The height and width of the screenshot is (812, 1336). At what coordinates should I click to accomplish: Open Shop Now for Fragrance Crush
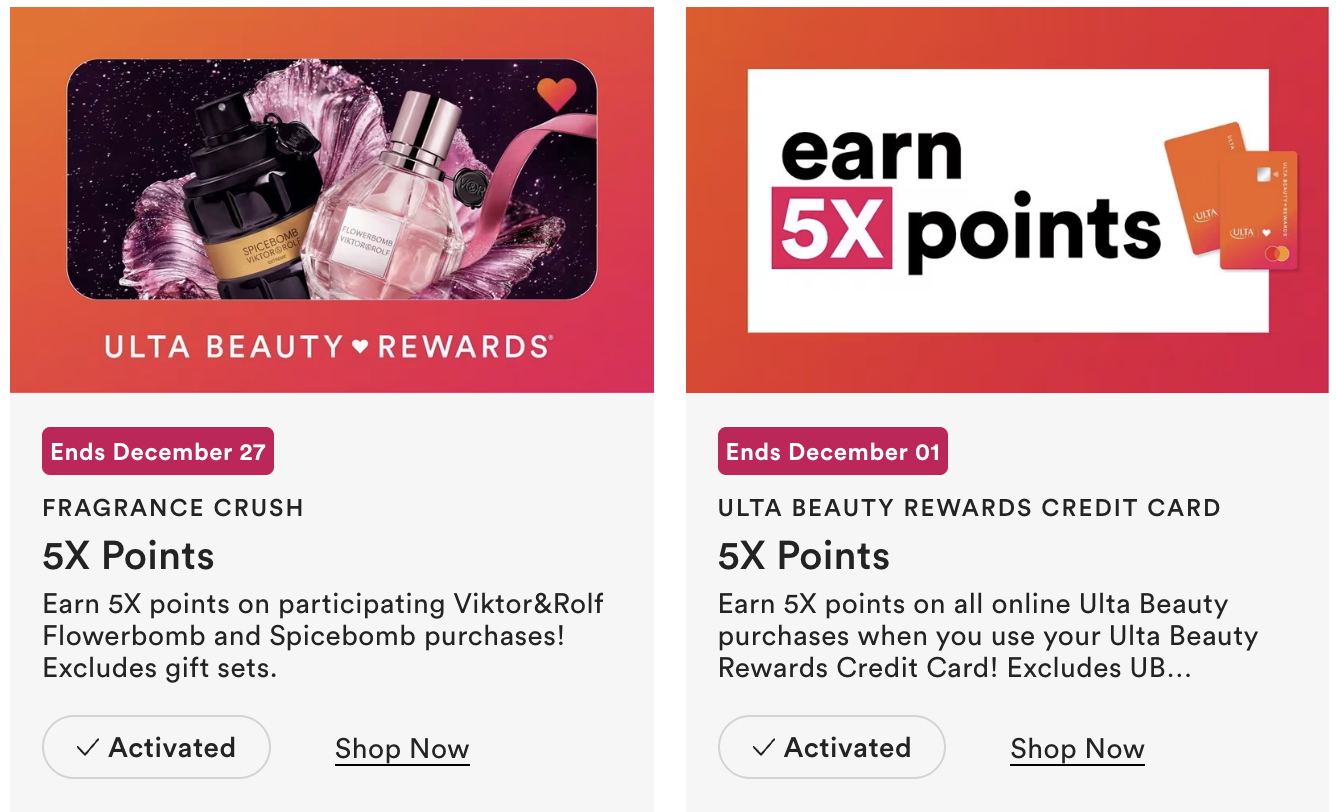402,749
